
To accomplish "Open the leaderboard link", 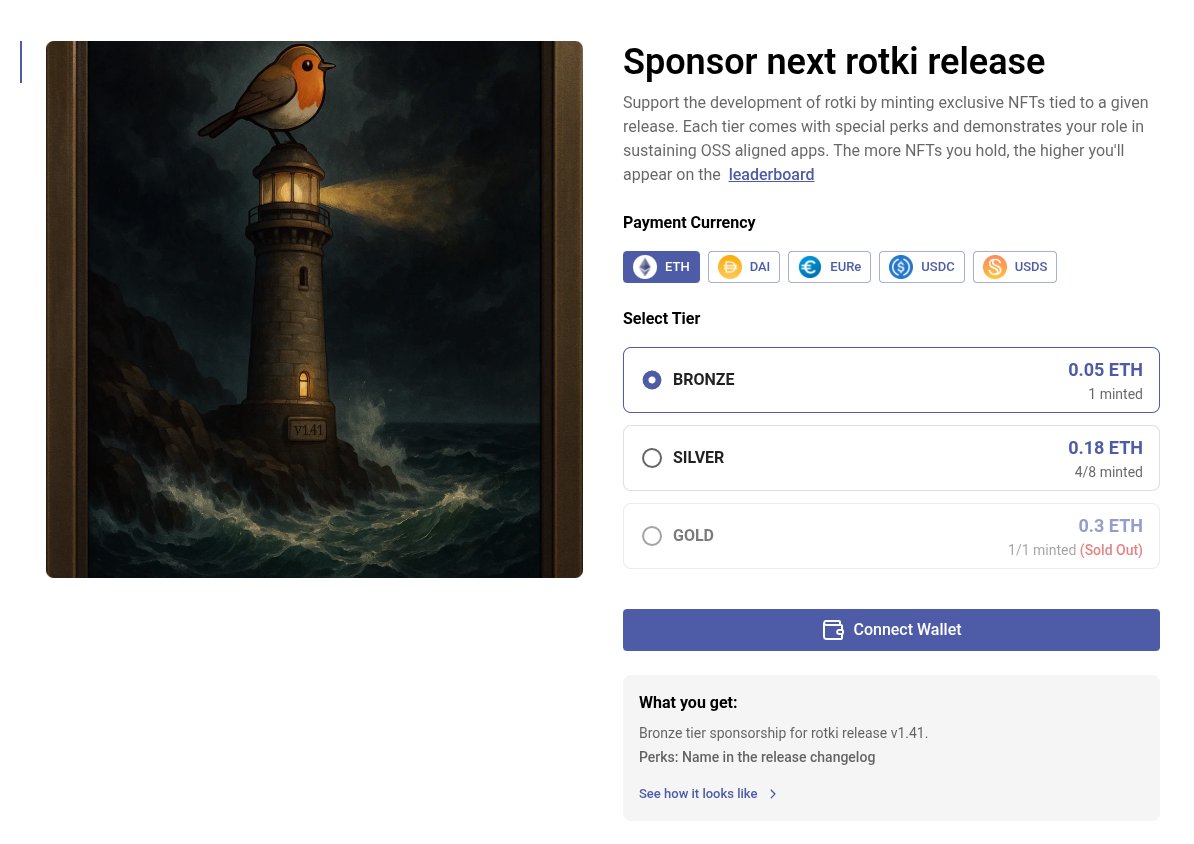I will coord(771,174).
